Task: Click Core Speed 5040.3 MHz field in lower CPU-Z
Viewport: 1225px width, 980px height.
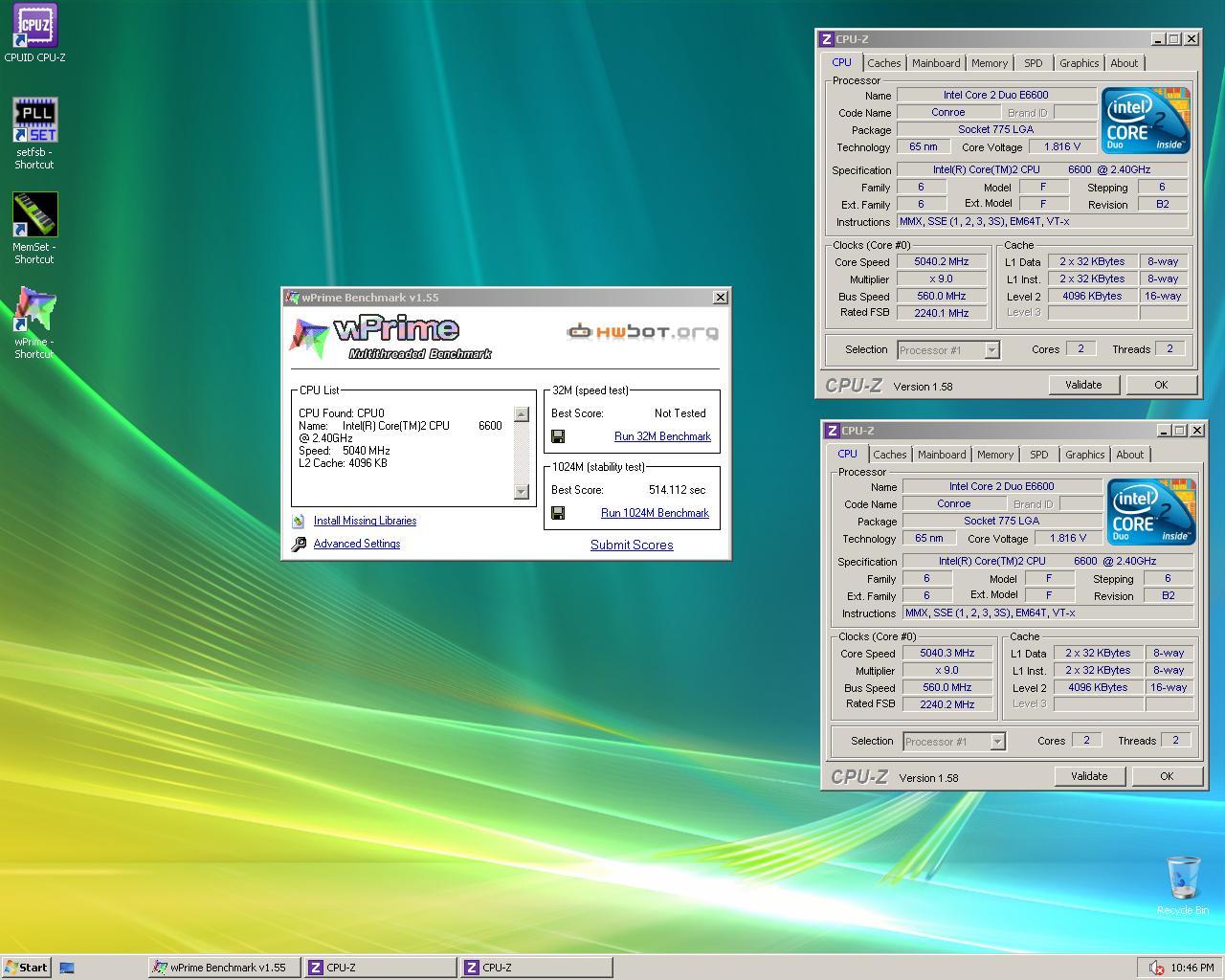Action: coord(947,653)
